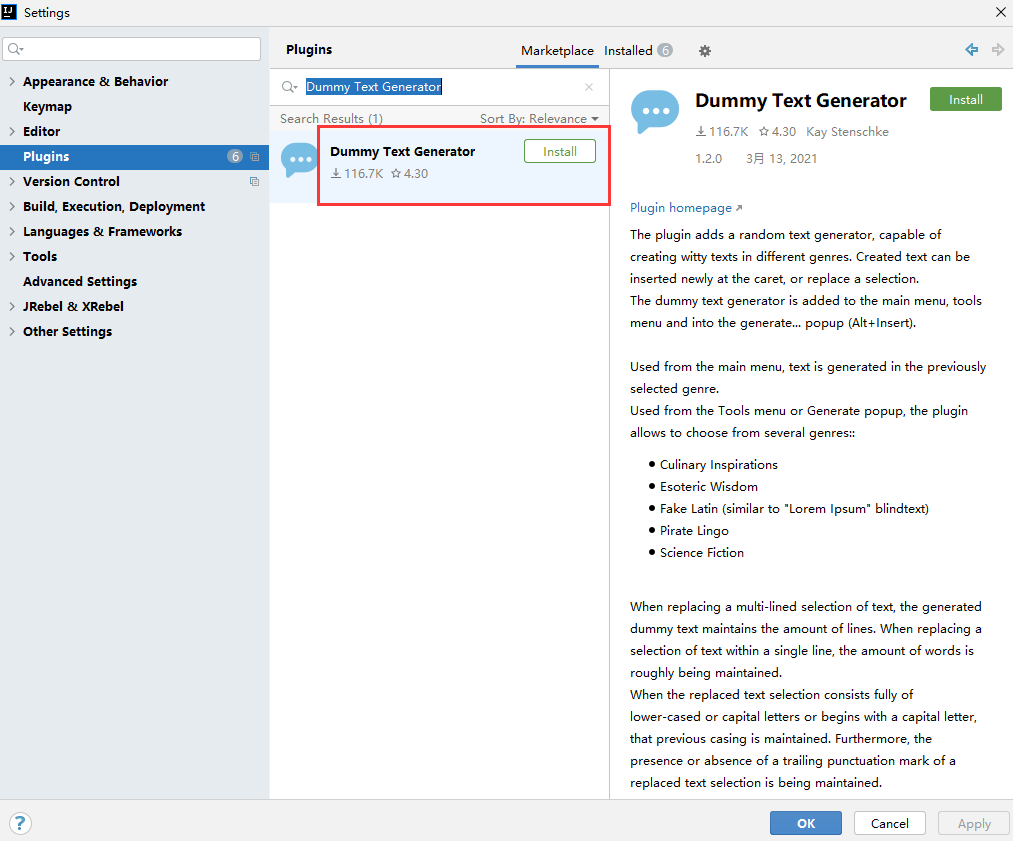Expand the Tools tree node
The width and height of the screenshot is (1013, 841).
tap(10, 256)
